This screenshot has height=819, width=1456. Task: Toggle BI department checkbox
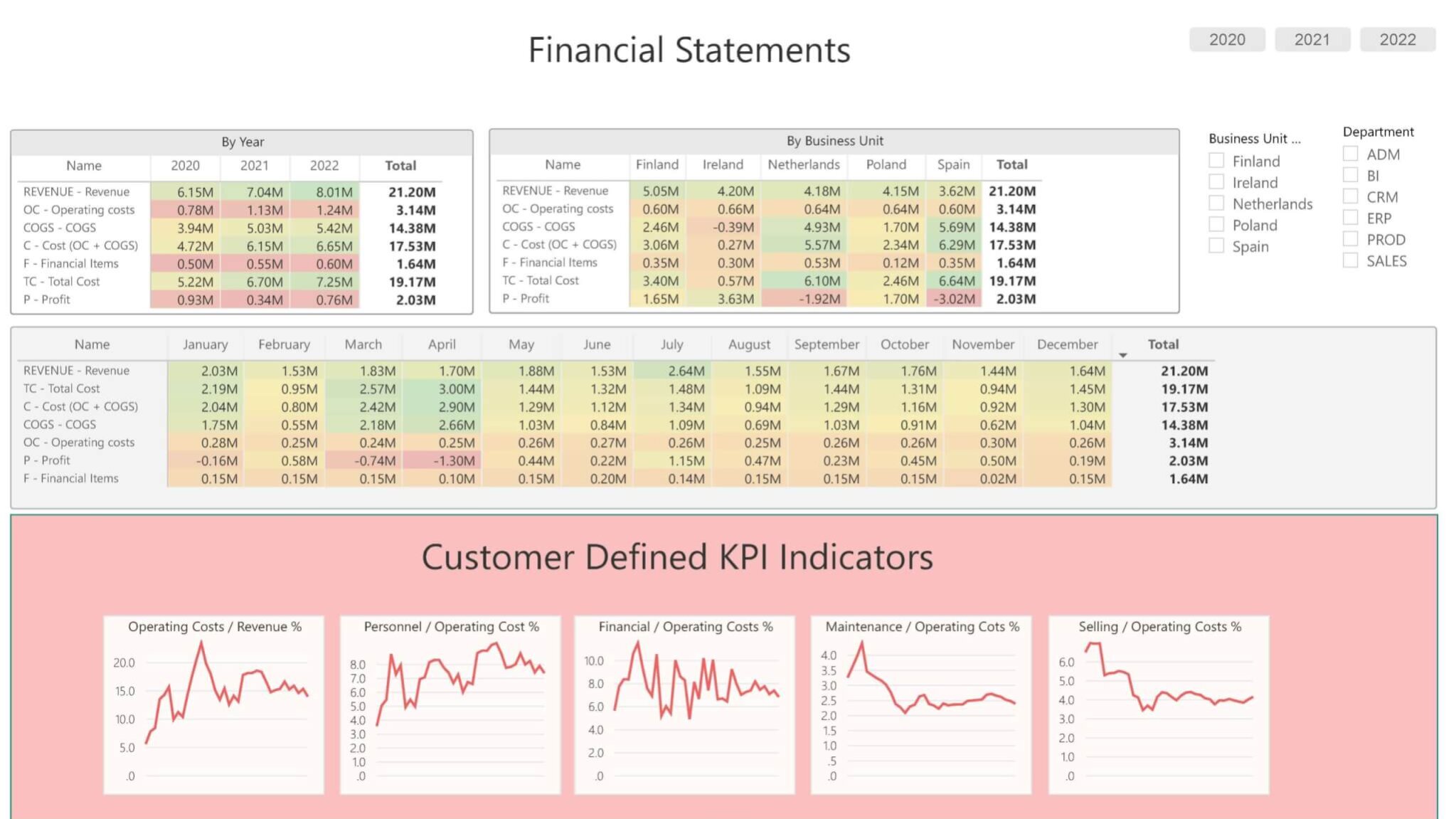coord(1350,176)
